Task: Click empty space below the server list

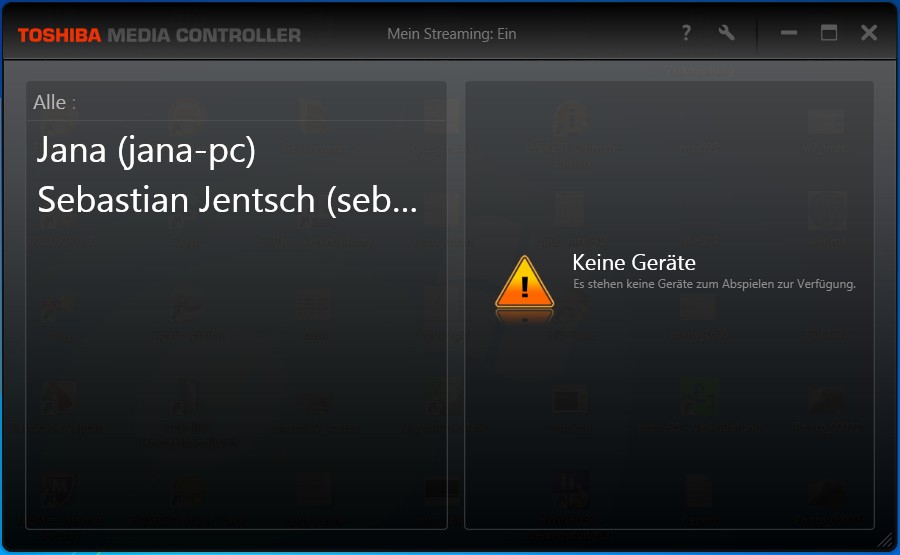Action: coord(236,373)
